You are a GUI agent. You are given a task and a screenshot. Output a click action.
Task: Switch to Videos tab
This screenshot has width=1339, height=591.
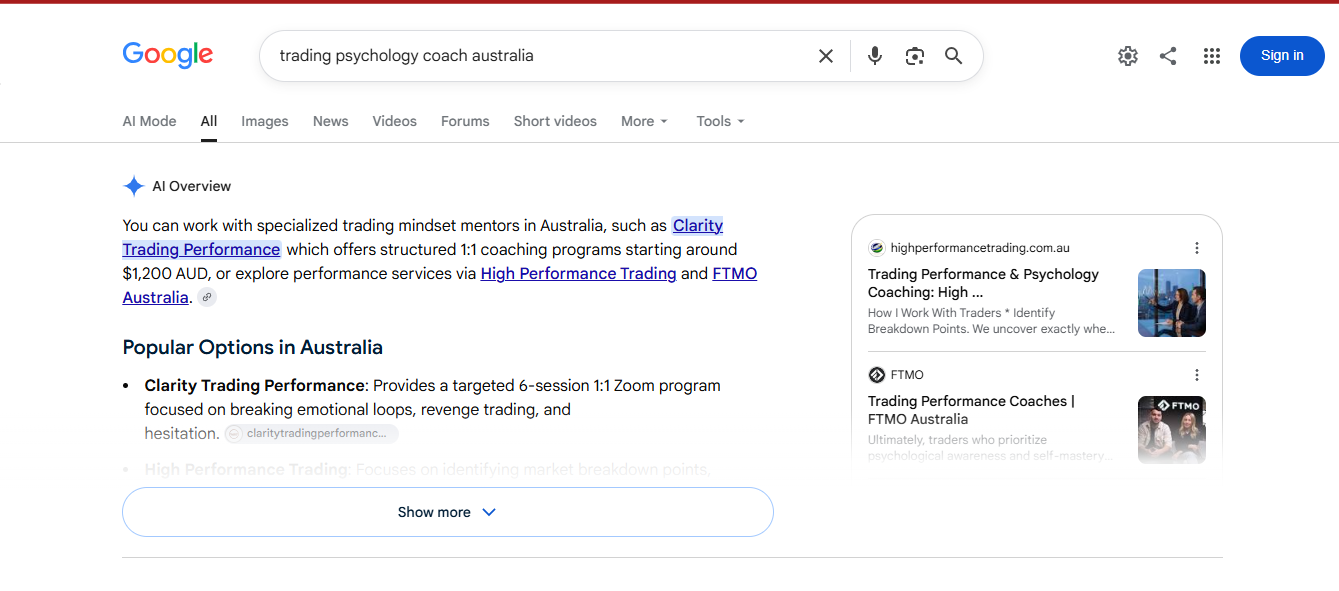(x=395, y=121)
